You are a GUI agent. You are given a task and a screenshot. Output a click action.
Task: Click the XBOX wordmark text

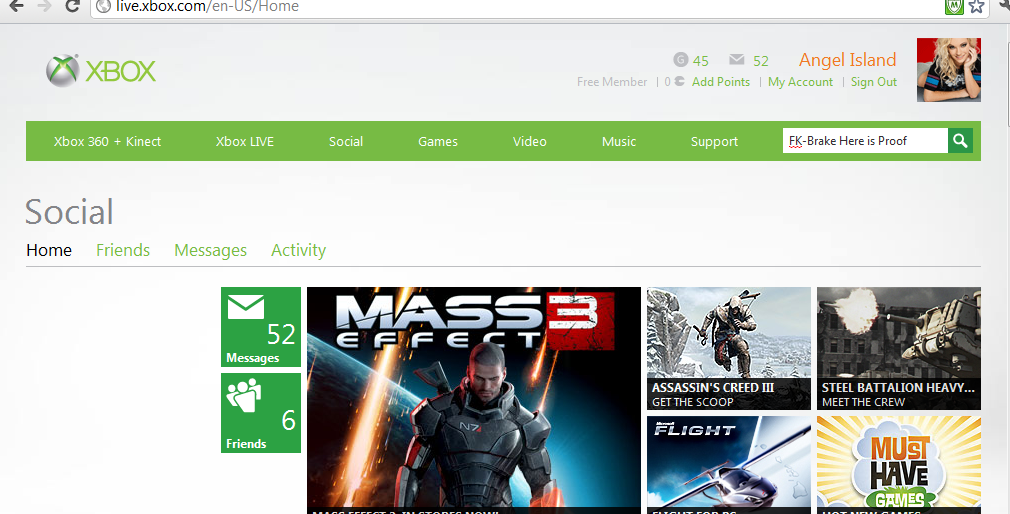pos(120,71)
